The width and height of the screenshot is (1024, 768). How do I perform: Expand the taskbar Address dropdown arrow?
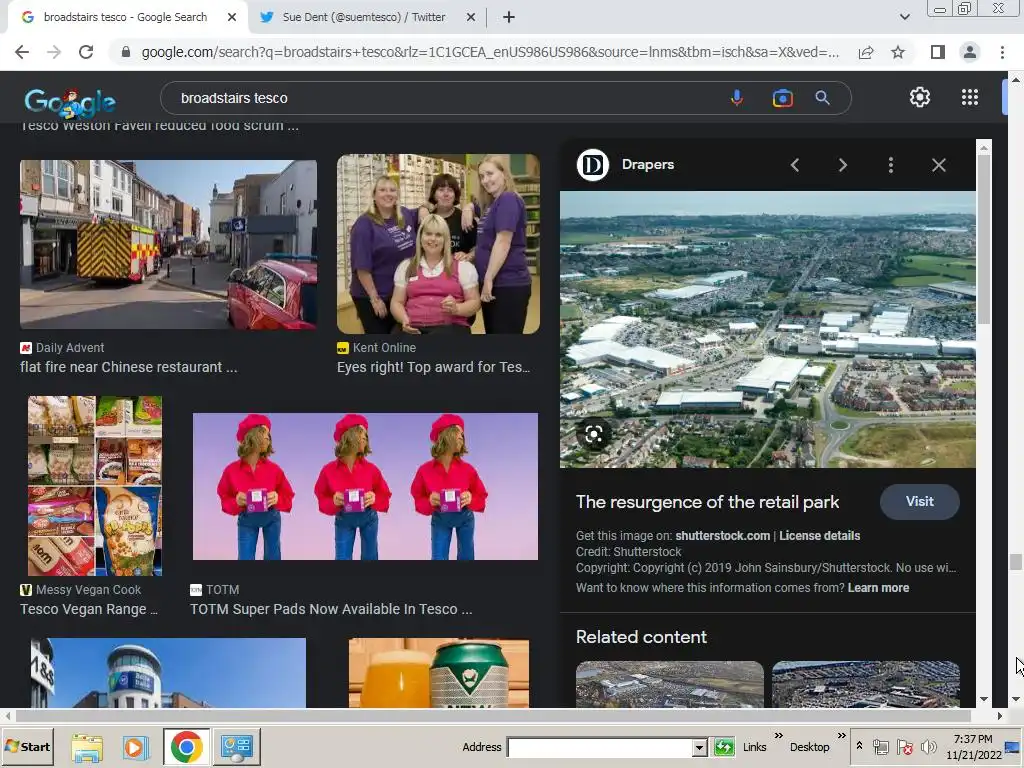coord(699,747)
